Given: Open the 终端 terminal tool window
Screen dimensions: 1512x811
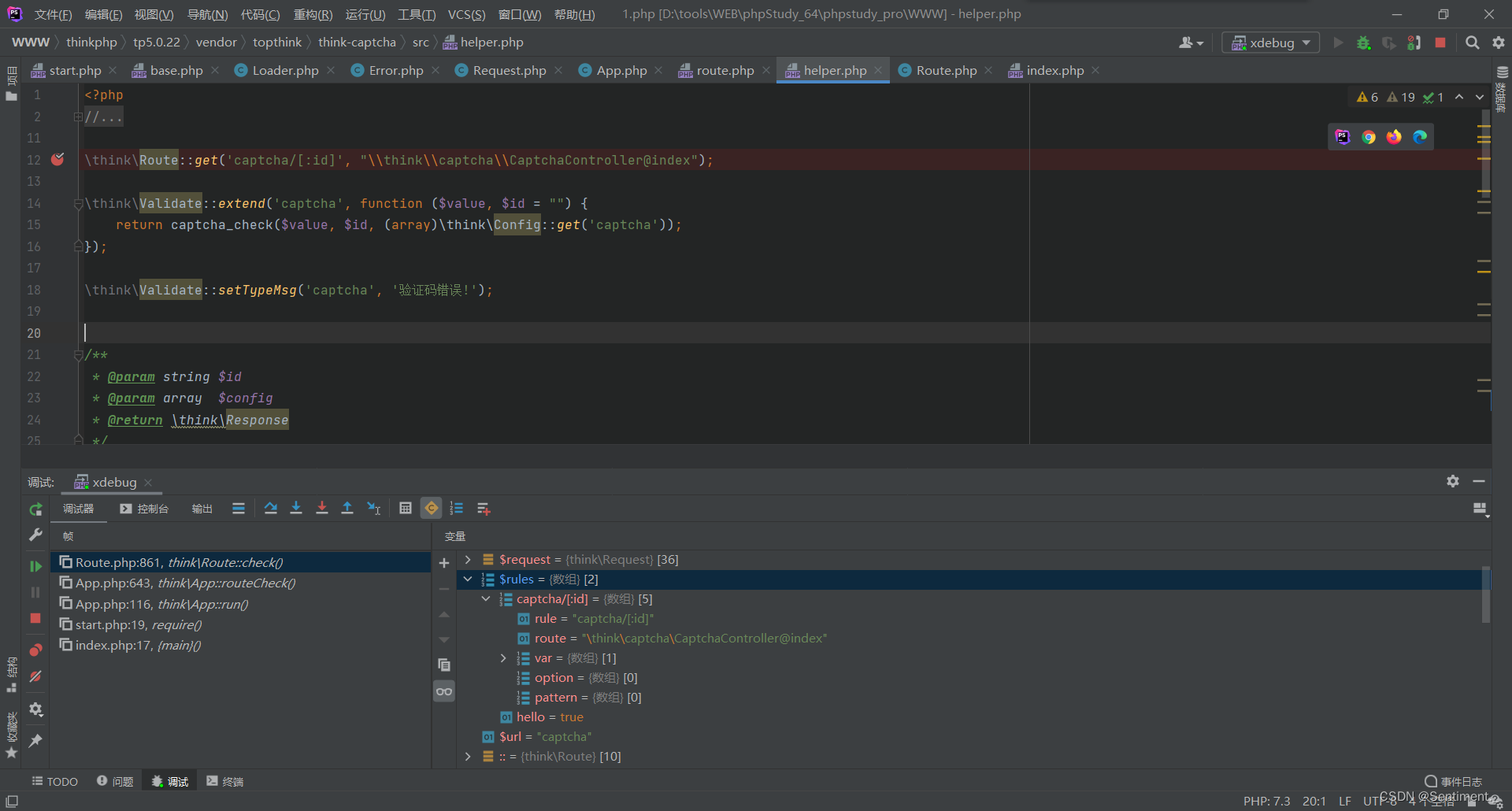Looking at the screenshot, I should [225, 781].
